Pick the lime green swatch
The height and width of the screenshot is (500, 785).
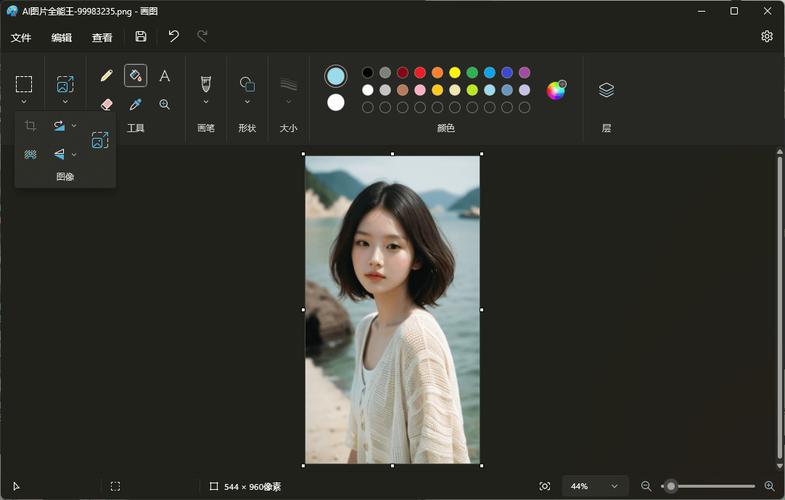(472, 90)
